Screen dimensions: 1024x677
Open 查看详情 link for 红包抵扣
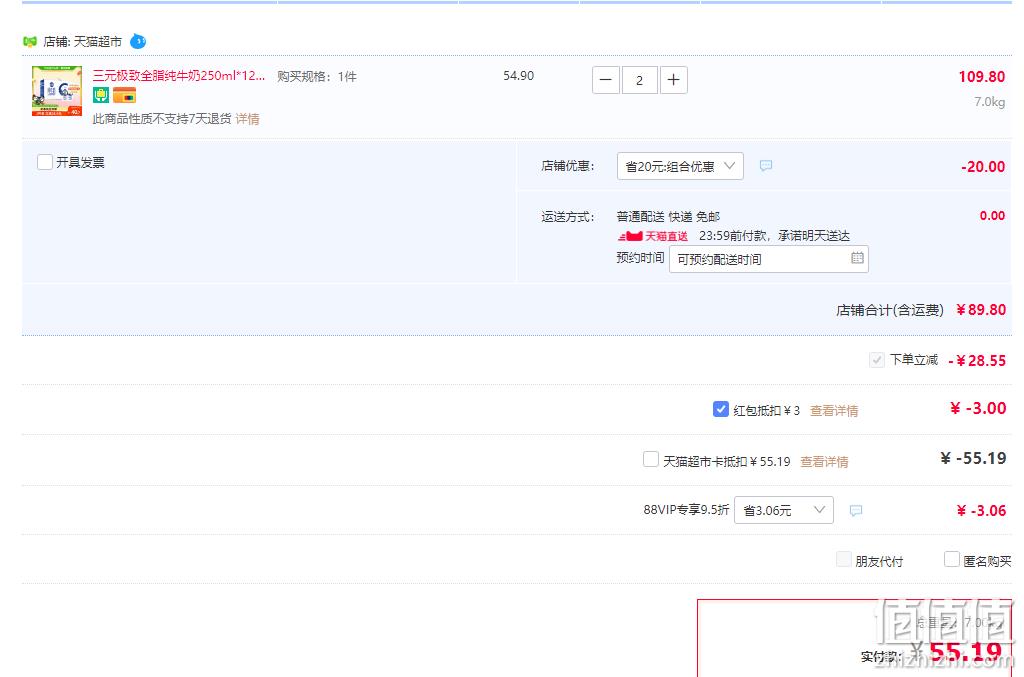pos(834,411)
